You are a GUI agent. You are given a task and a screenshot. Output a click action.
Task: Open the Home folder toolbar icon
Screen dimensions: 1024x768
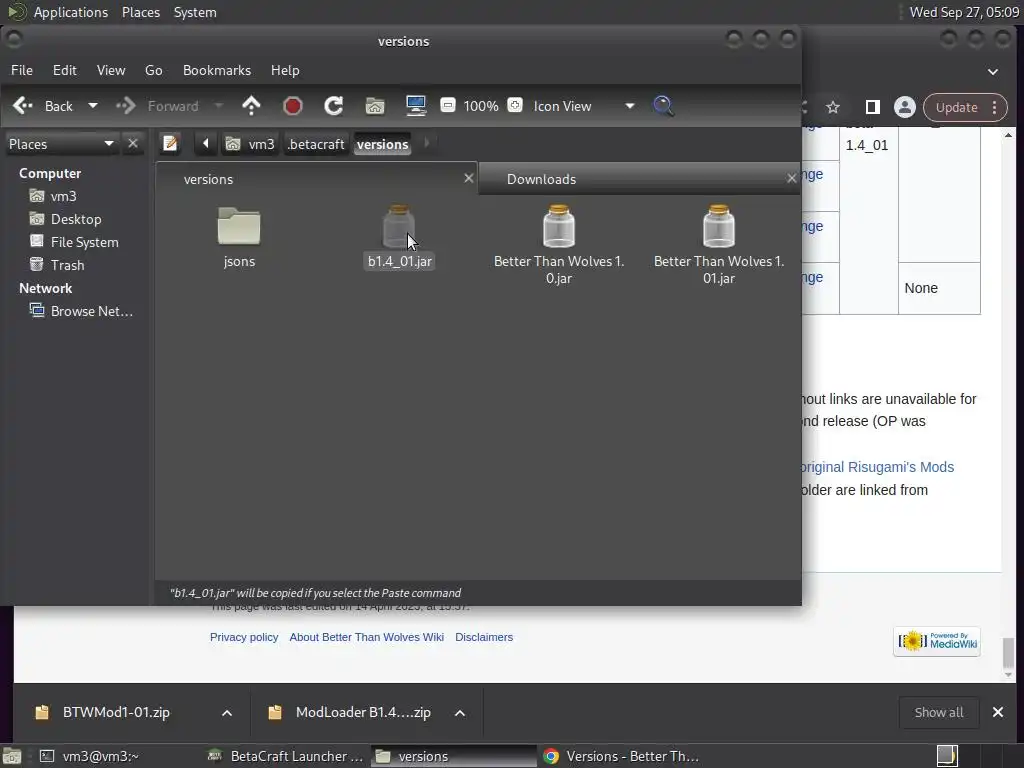tap(375, 106)
